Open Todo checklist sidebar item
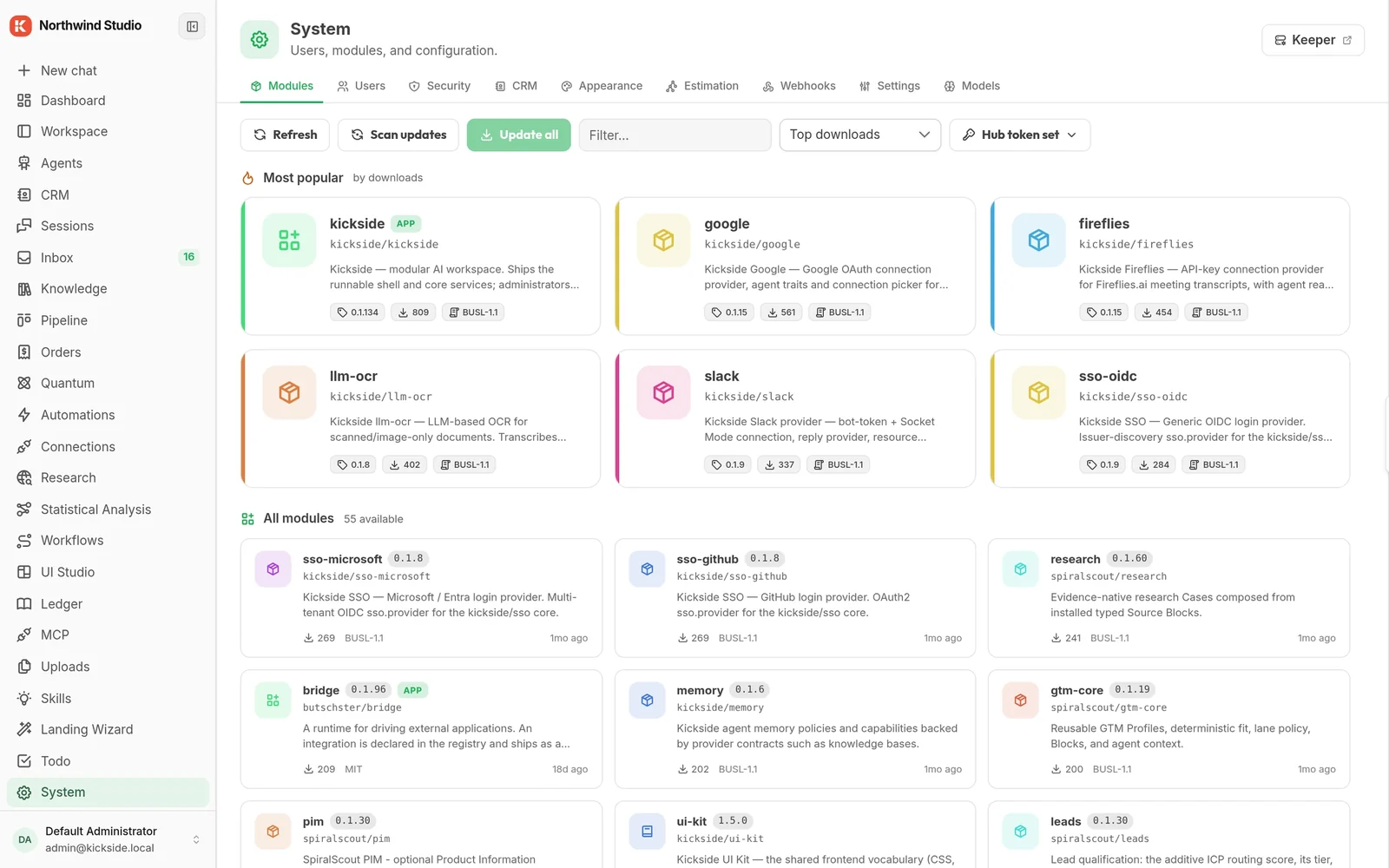This screenshot has width=1389, height=868. coord(108,761)
